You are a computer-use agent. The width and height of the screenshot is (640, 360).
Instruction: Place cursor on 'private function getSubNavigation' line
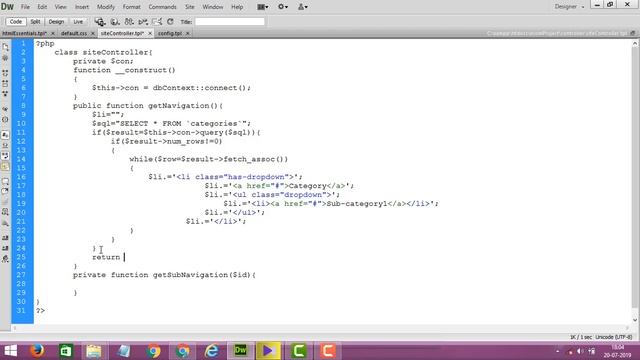tap(164, 275)
